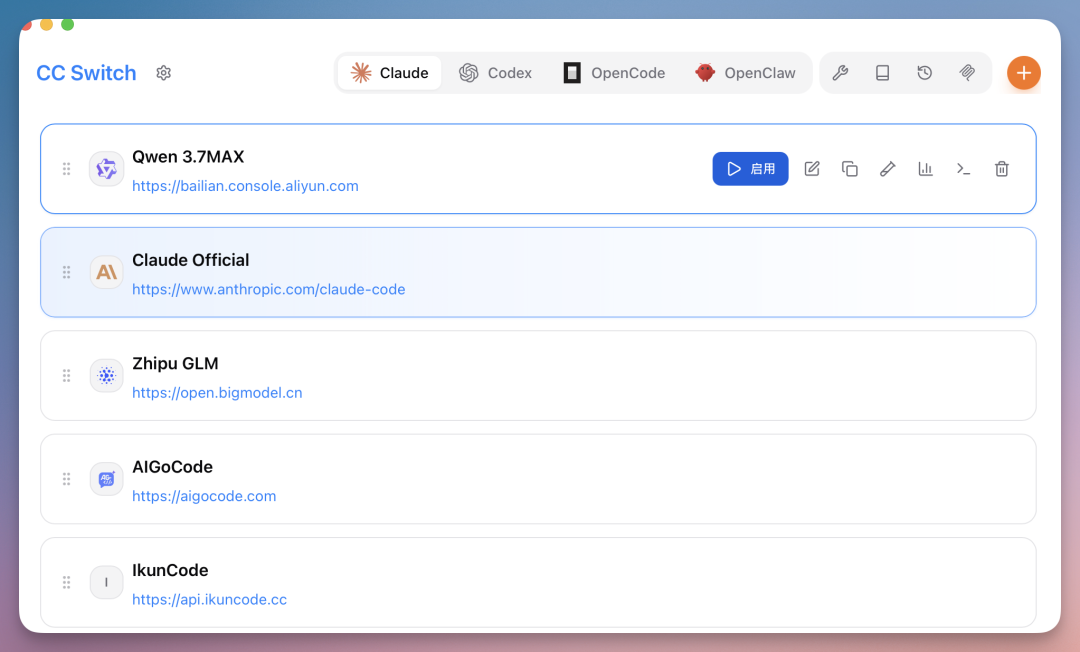Minimize window with yellow traffic light
Screen dimensions: 1080x652
point(46,25)
